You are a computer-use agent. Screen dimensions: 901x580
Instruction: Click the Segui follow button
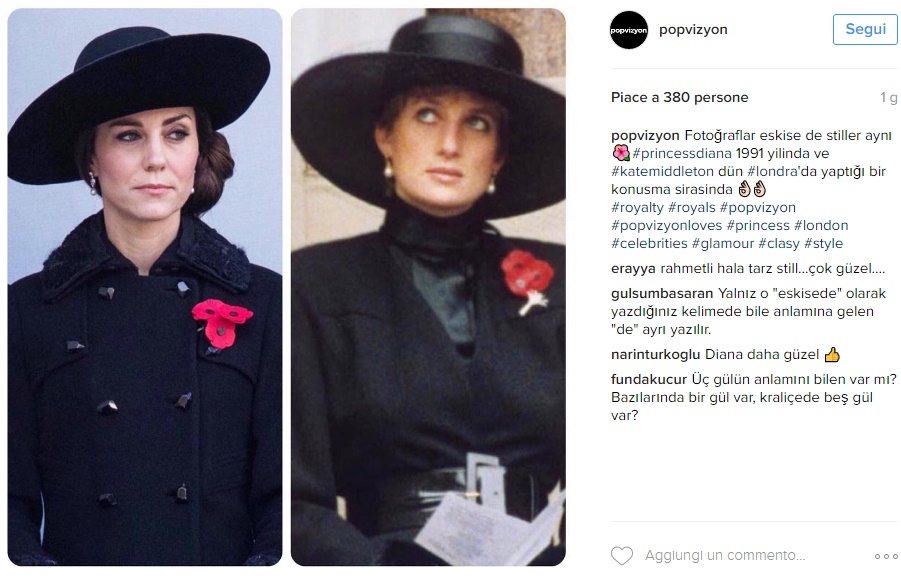point(865,29)
